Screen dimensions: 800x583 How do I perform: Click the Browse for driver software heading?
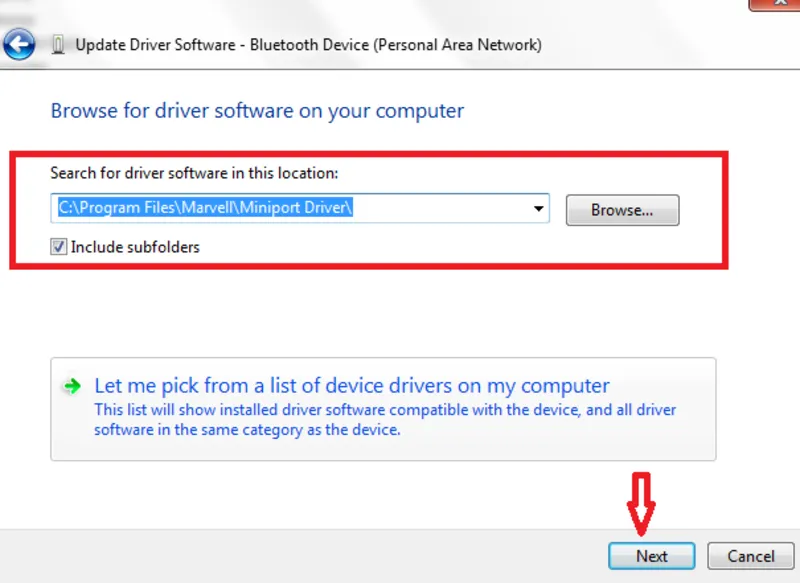pos(257,110)
